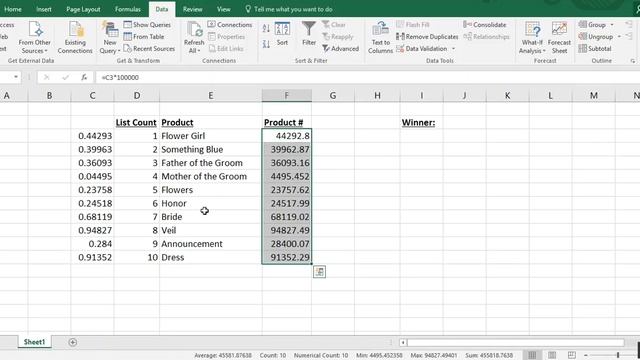Screen dimensions: 640x360
Task: Add a new sheet
Action: tap(72, 342)
